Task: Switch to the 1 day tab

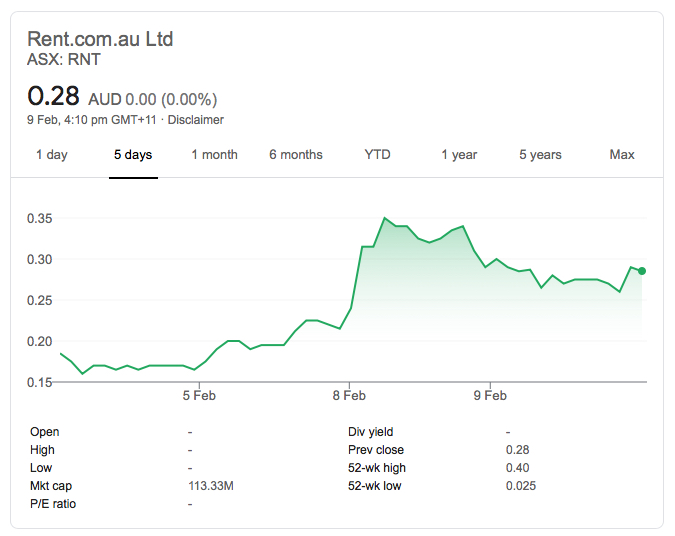Action: pyautogui.click(x=52, y=155)
